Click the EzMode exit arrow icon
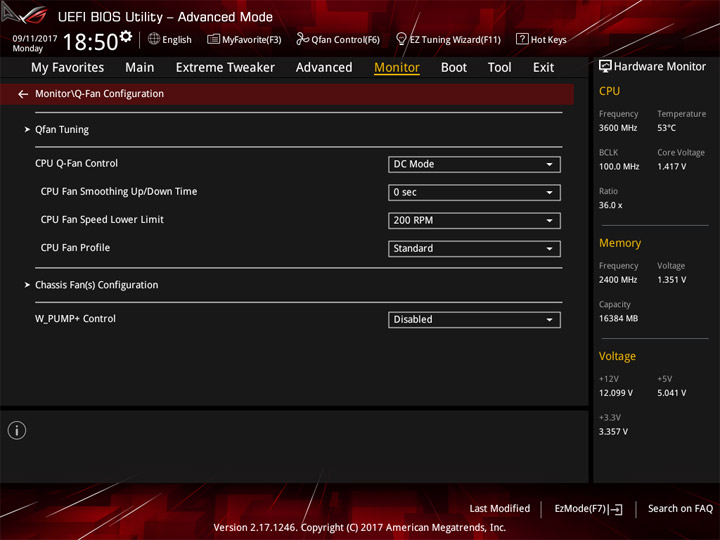The image size is (720, 540). coord(615,509)
